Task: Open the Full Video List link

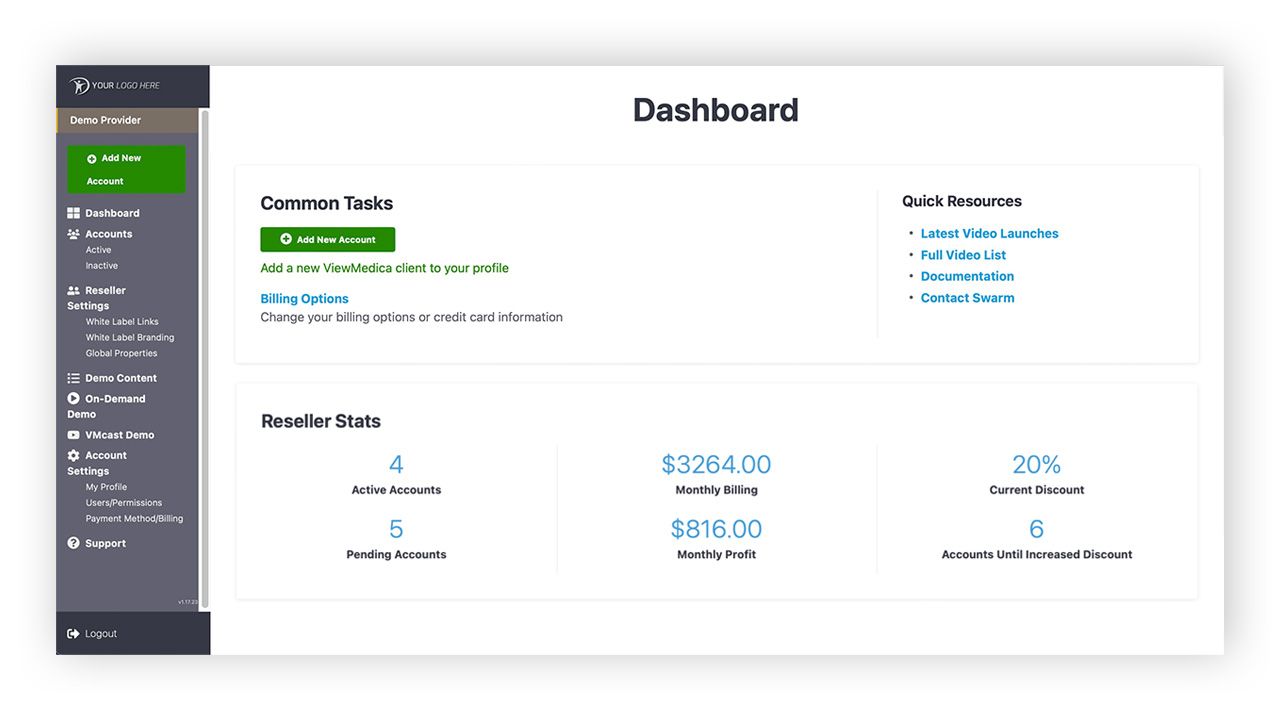Action: click(963, 255)
